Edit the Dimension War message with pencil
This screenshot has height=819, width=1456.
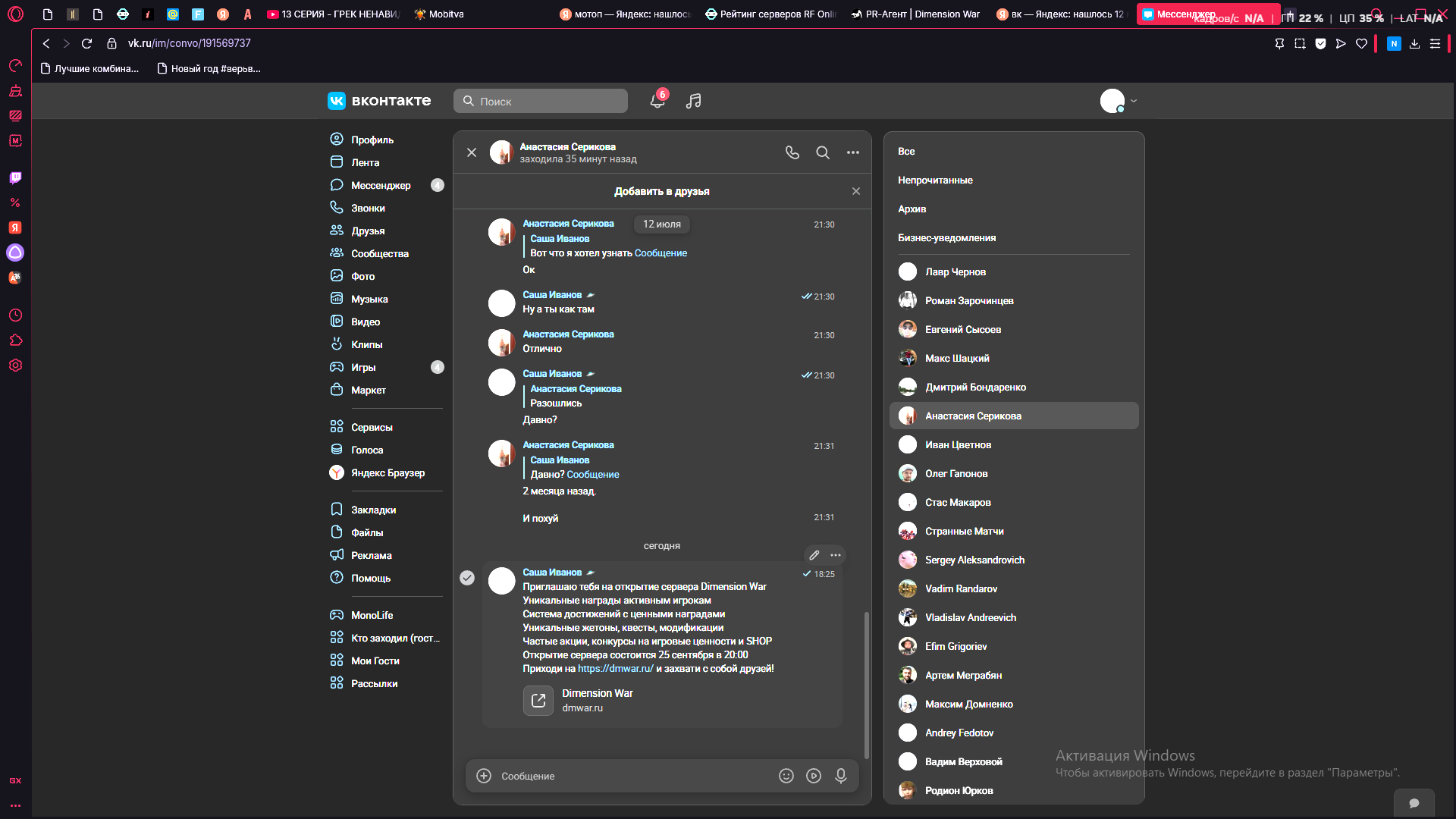coord(814,555)
